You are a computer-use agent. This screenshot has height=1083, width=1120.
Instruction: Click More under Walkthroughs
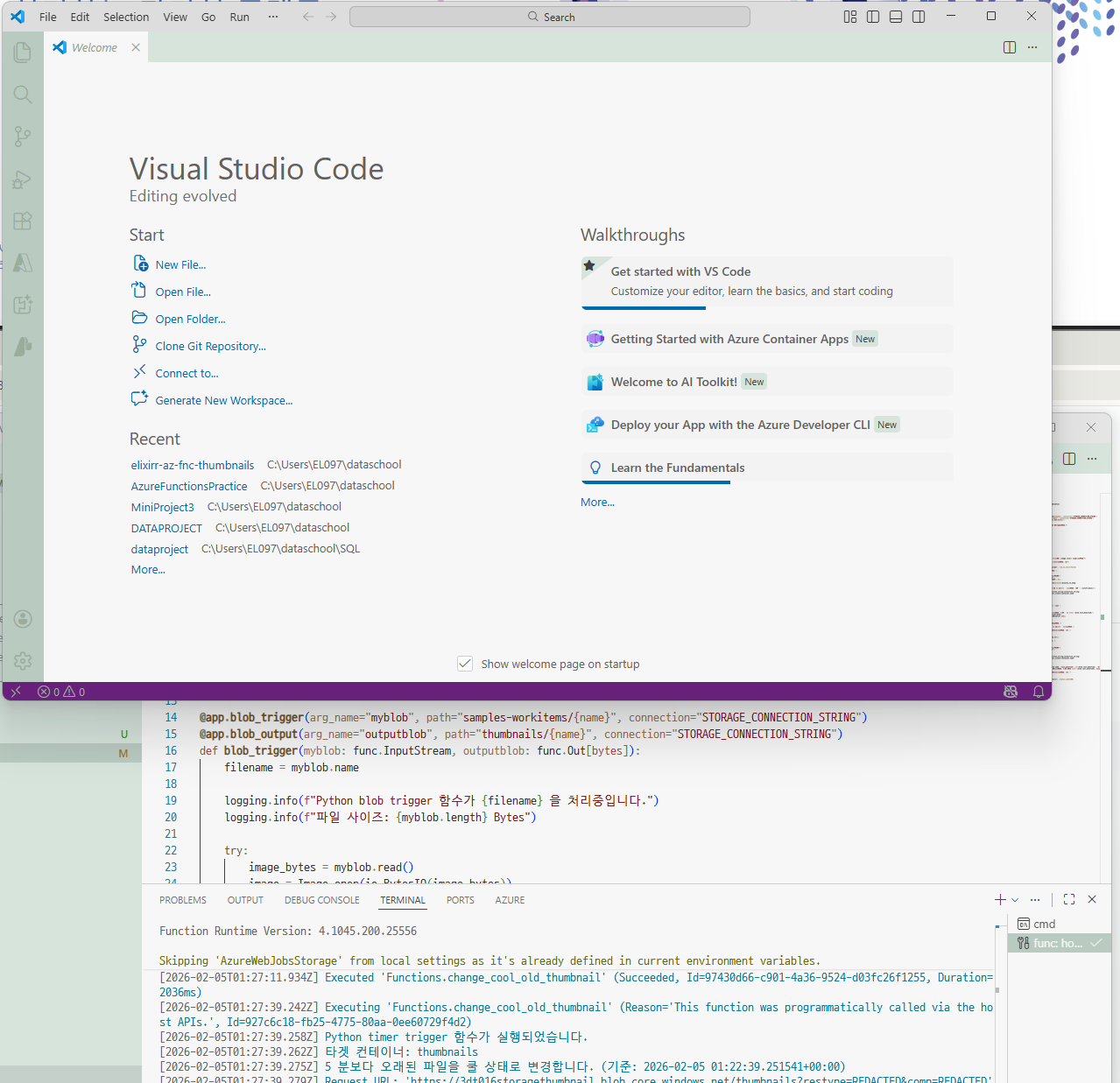(x=597, y=503)
